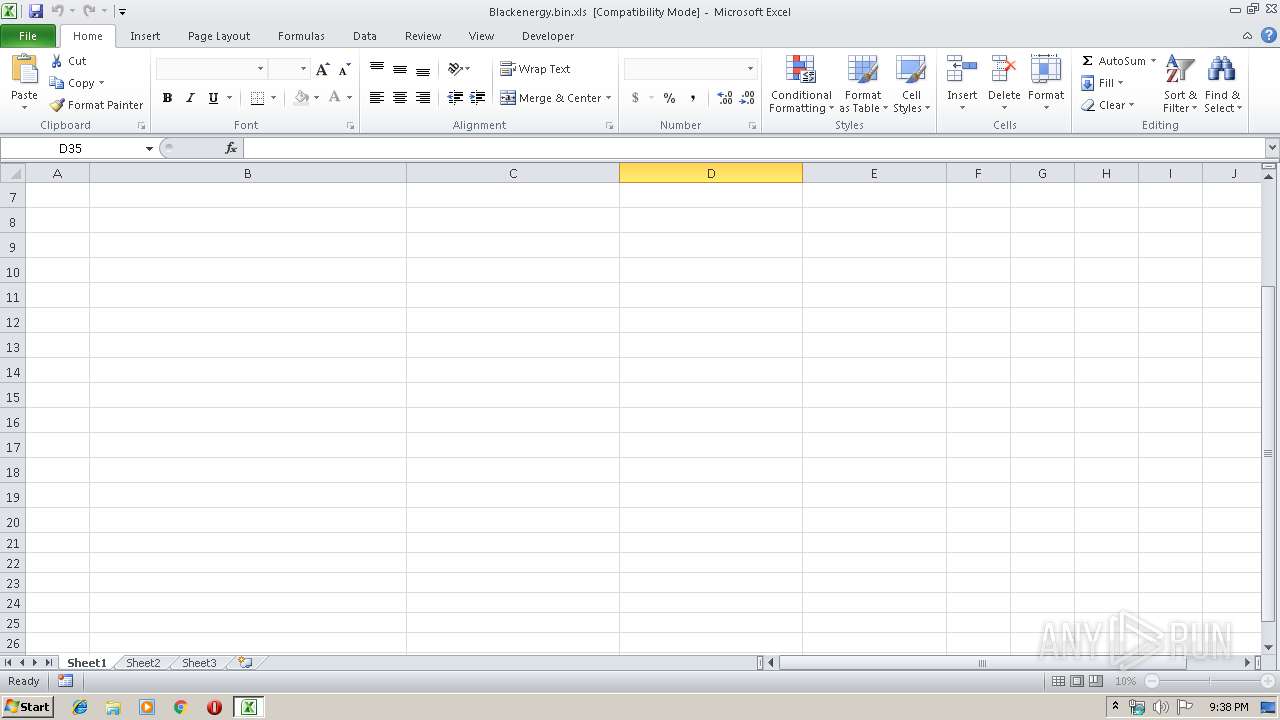Image resolution: width=1280 pixels, height=720 pixels.
Task: Click inside the formula bar
Action: click(x=754, y=148)
